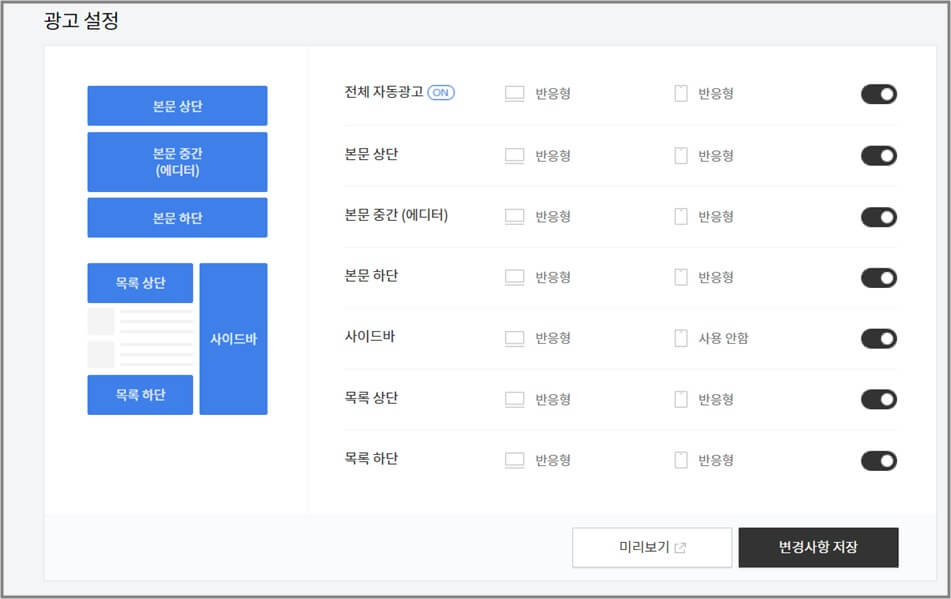Click the desktop 반응형 icon for 전체 자동광고
Viewport: 951px width, 599px height.
click(515, 93)
